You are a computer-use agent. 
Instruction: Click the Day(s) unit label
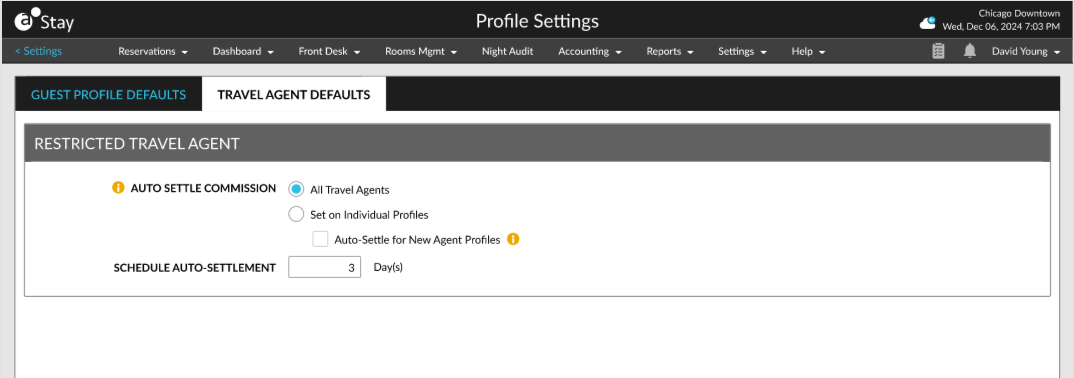coord(388,267)
